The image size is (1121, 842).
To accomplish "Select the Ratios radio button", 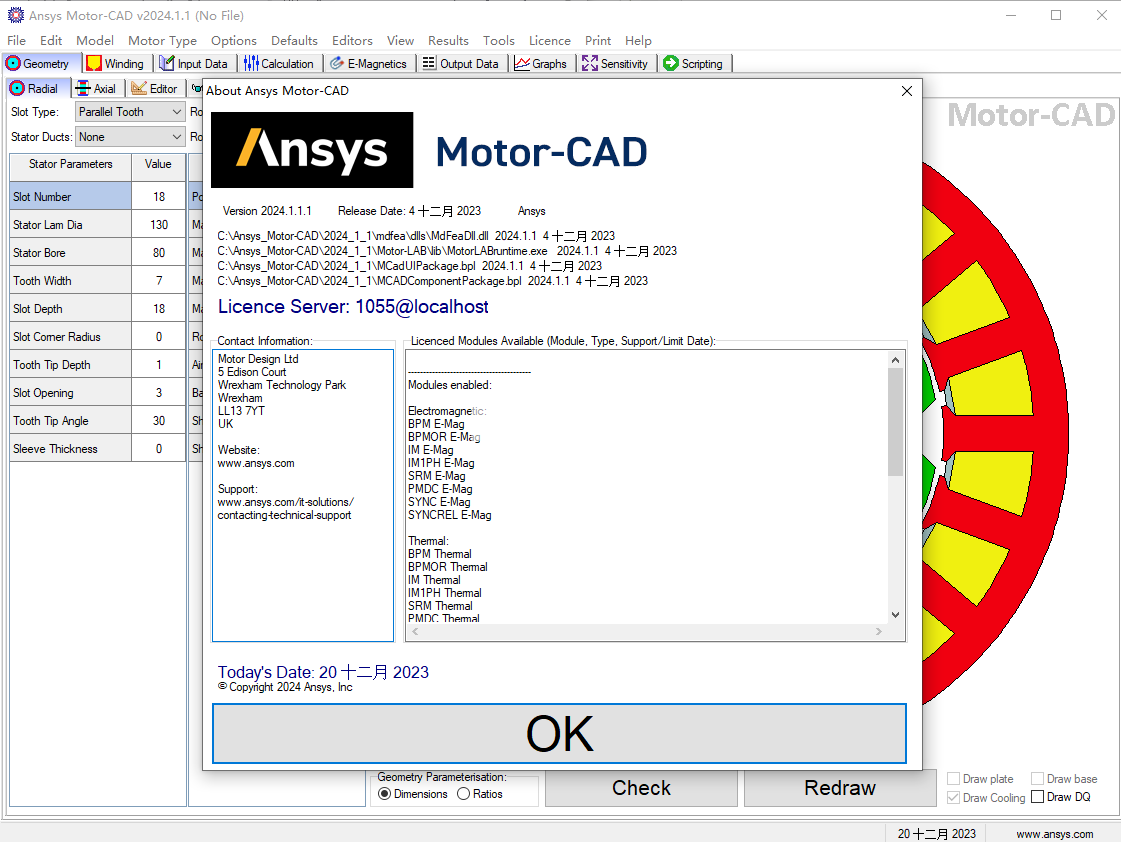I will 463,794.
